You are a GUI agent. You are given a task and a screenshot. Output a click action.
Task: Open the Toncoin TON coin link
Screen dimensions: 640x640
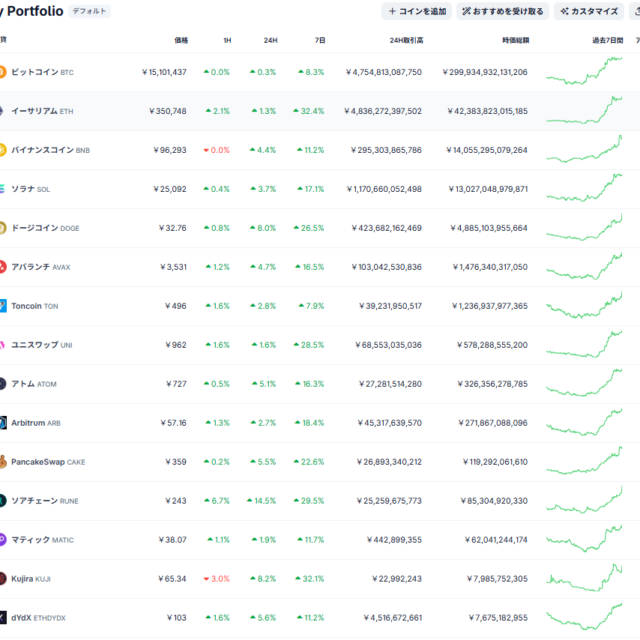35,306
